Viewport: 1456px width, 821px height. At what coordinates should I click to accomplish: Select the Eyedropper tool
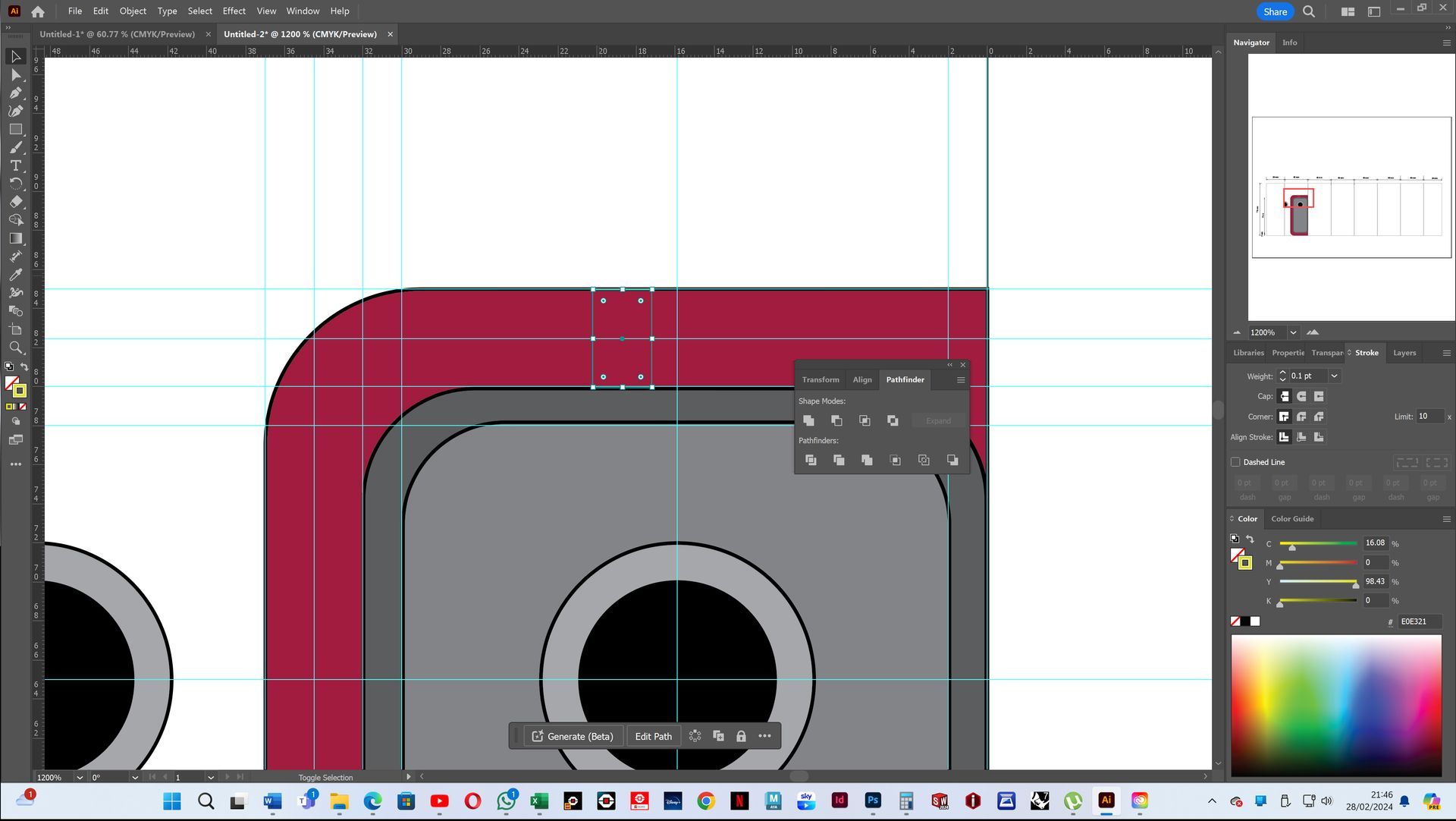(15, 275)
